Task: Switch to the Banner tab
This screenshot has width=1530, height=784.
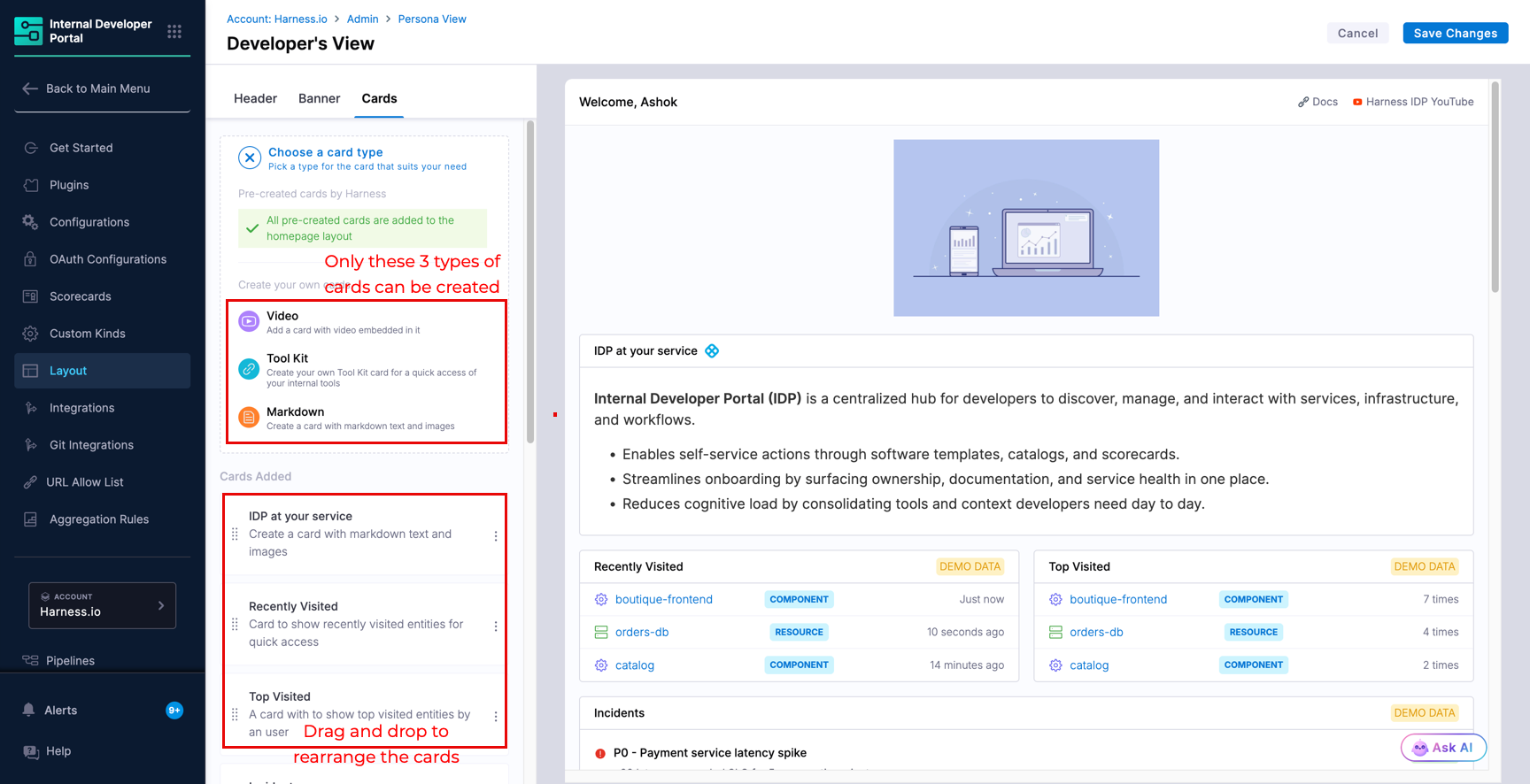Action: click(320, 98)
